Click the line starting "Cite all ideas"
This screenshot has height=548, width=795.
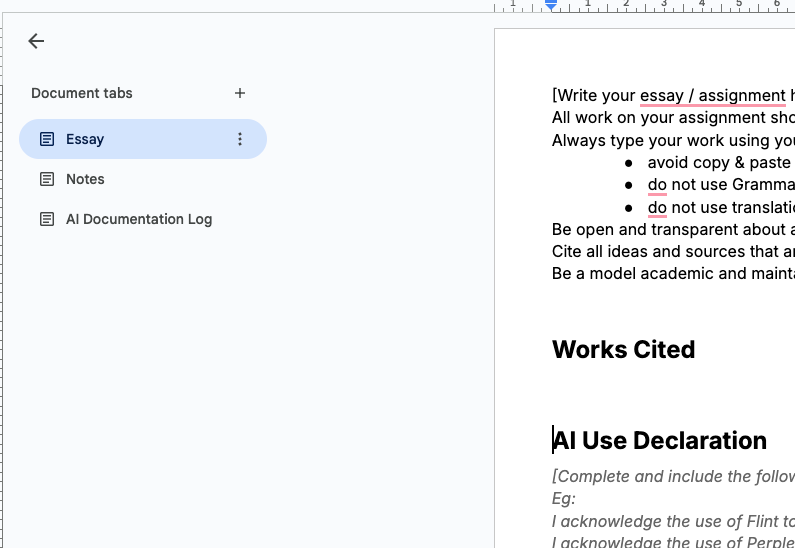pyautogui.click(x=672, y=252)
